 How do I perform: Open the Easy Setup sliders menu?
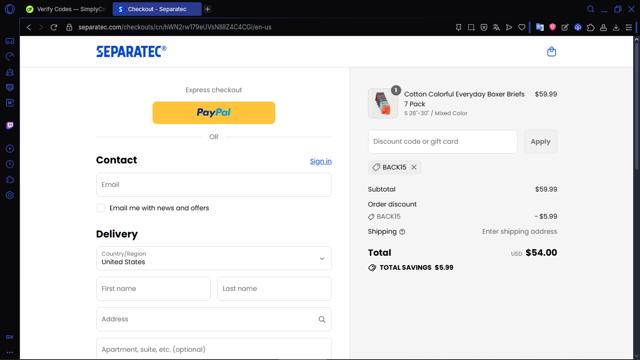[629, 27]
